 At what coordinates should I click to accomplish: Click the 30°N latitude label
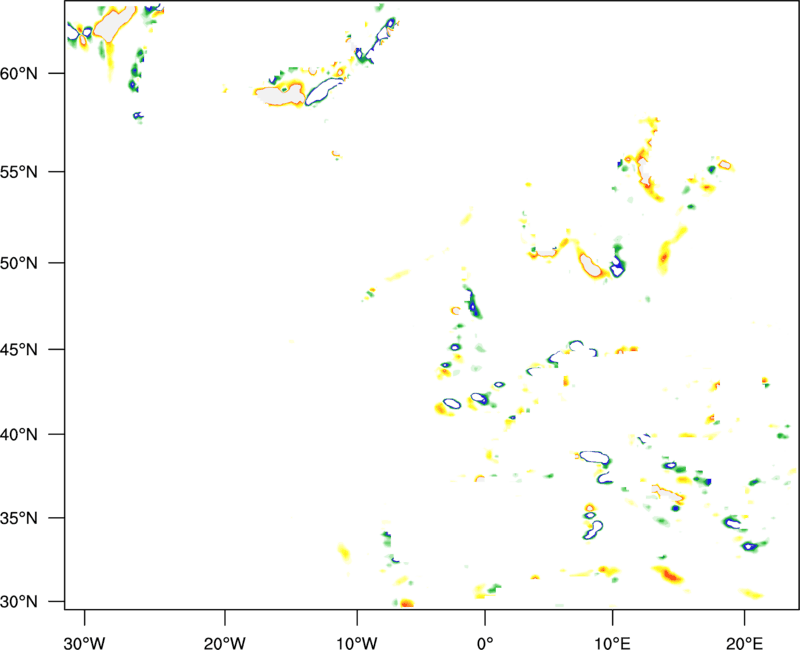pyautogui.click(x=19, y=602)
